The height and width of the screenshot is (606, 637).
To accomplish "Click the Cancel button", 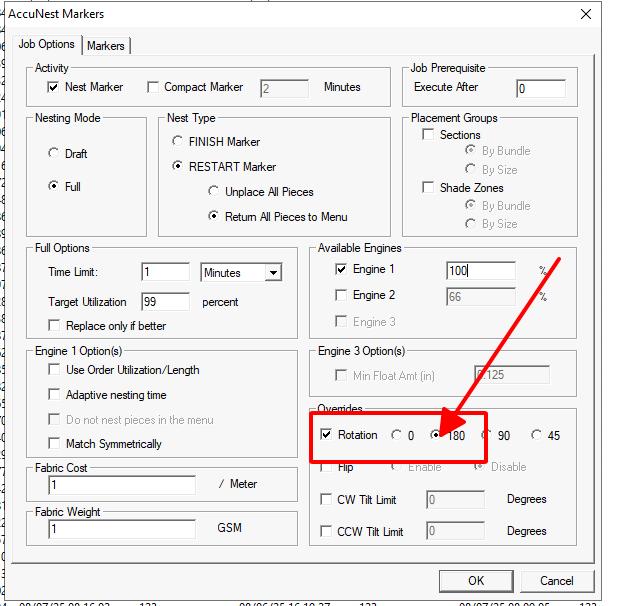I will pyautogui.click(x=556, y=580).
